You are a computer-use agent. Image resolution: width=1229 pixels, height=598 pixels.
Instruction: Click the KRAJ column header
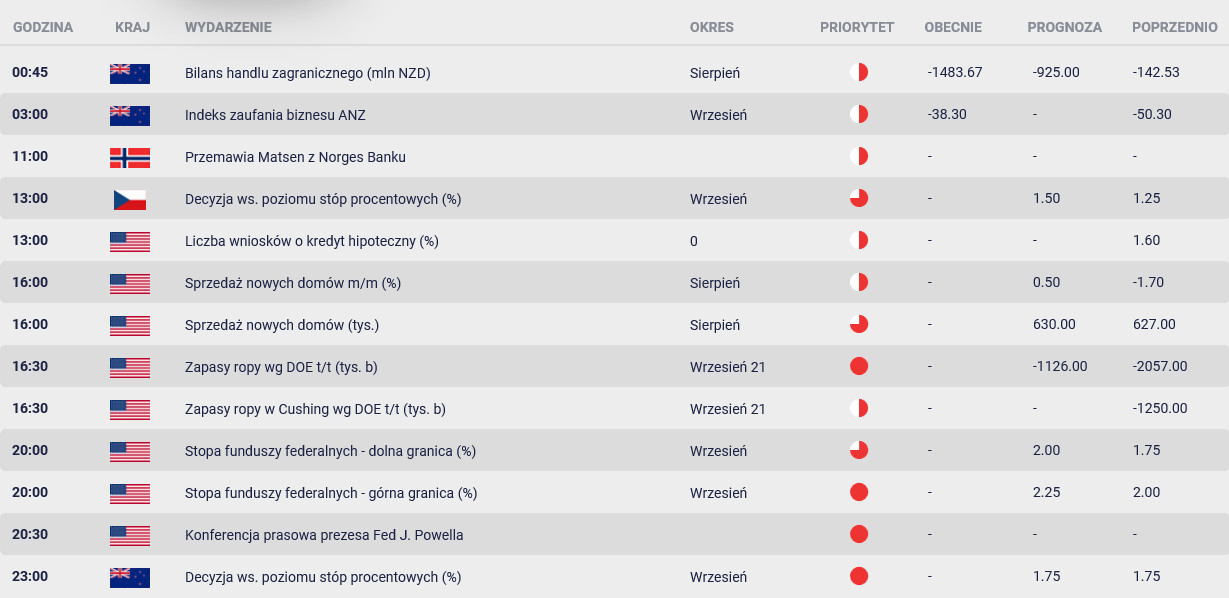(x=133, y=27)
